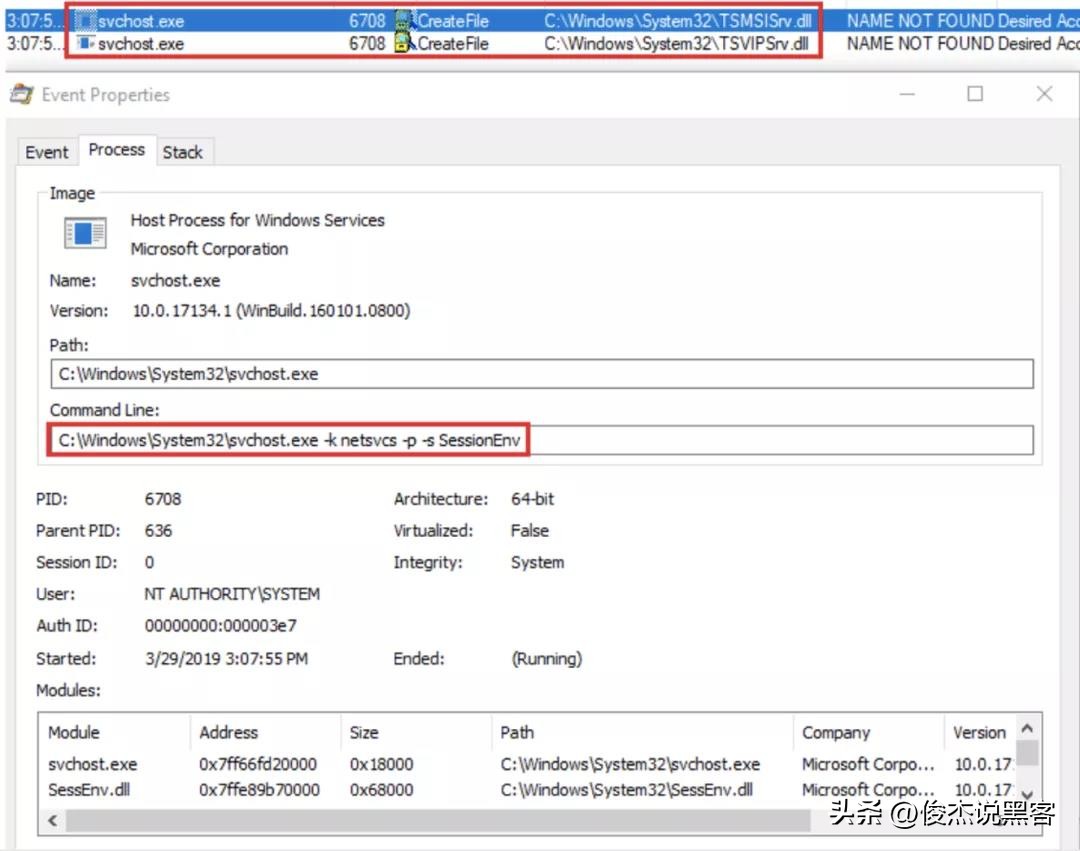This screenshot has height=851, width=1080.
Task: Click the Company column header
Action: (x=836, y=732)
